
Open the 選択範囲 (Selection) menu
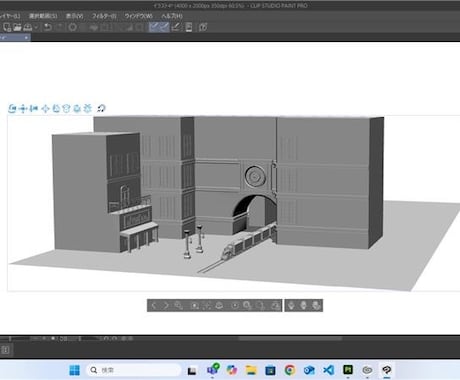(43, 16)
